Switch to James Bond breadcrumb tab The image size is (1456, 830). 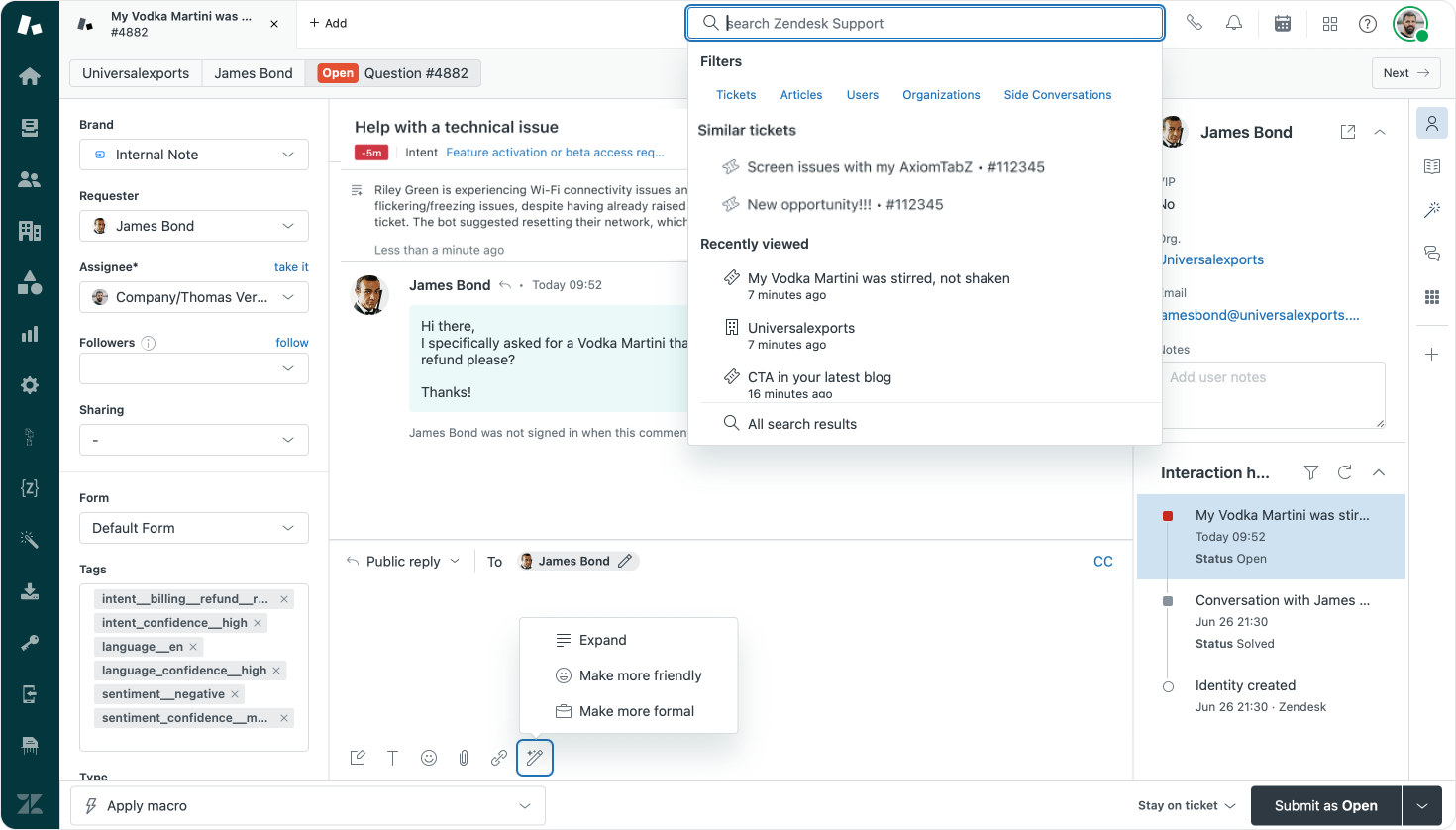pyautogui.click(x=254, y=73)
